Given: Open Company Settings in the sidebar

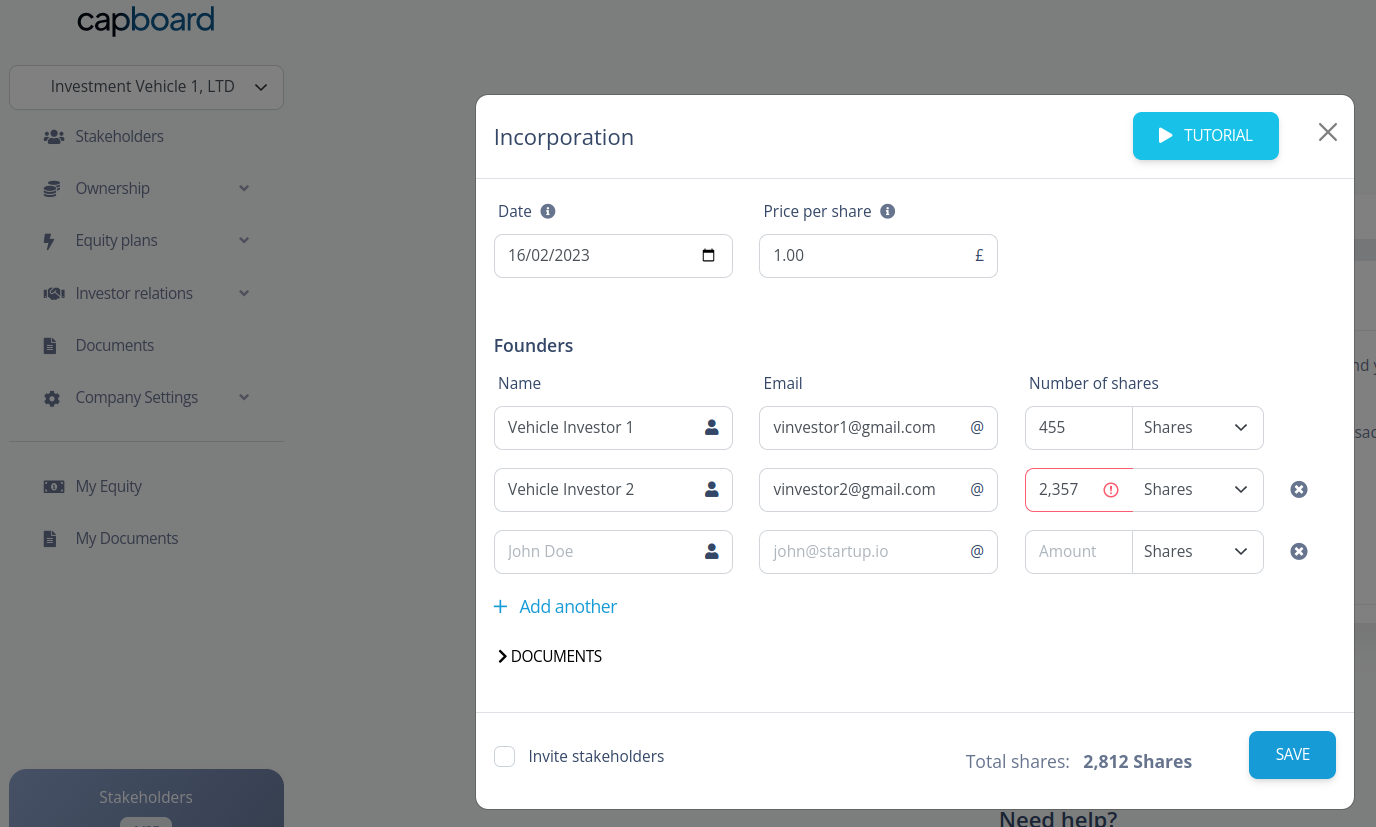Looking at the screenshot, I should click(x=146, y=397).
